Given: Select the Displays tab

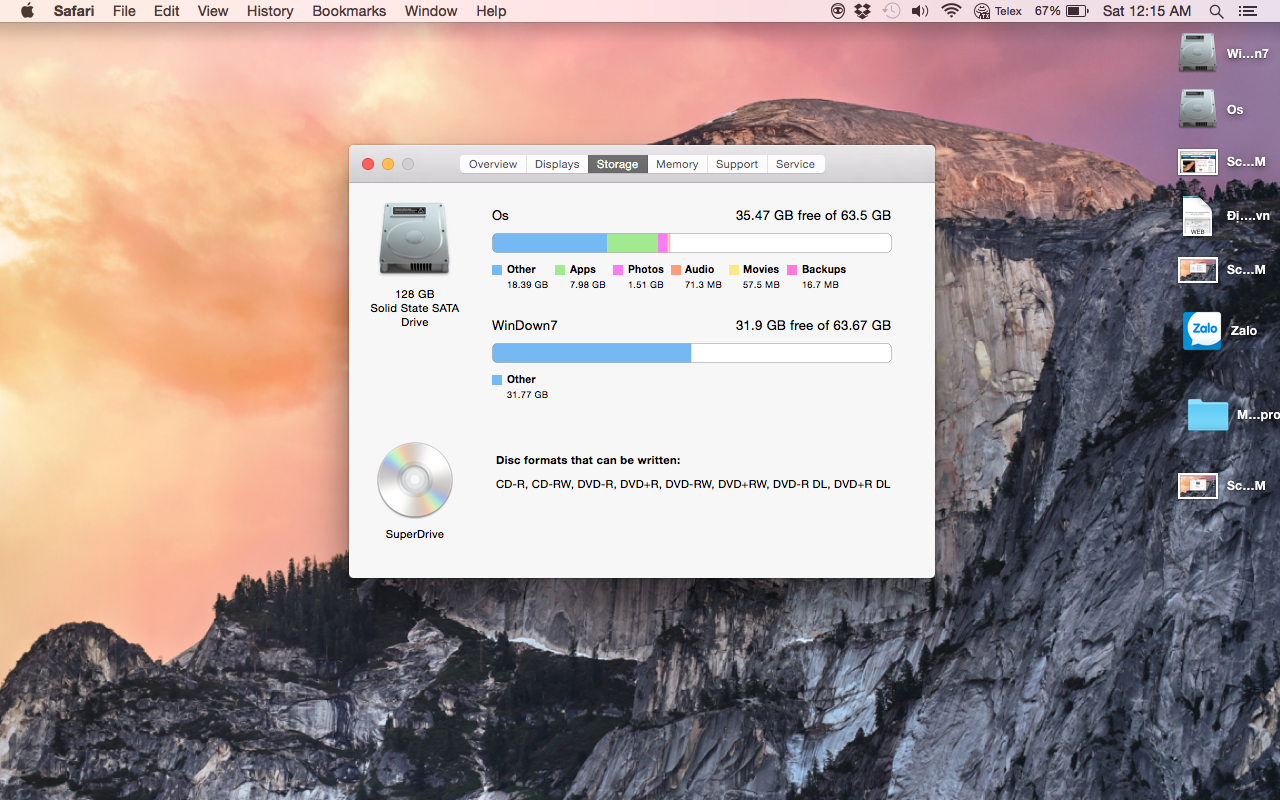Looking at the screenshot, I should [557, 164].
